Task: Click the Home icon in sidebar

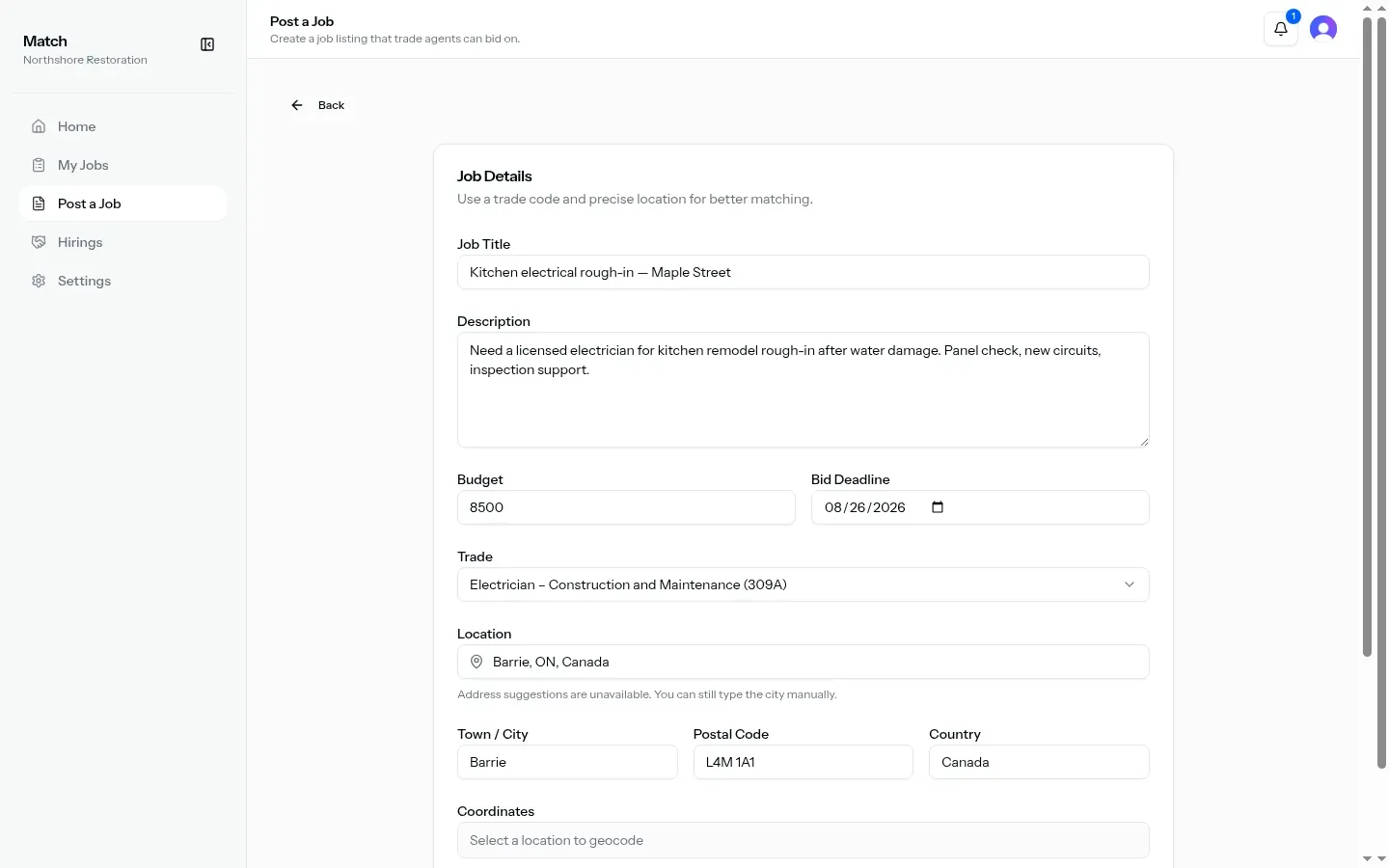Action: point(39,126)
